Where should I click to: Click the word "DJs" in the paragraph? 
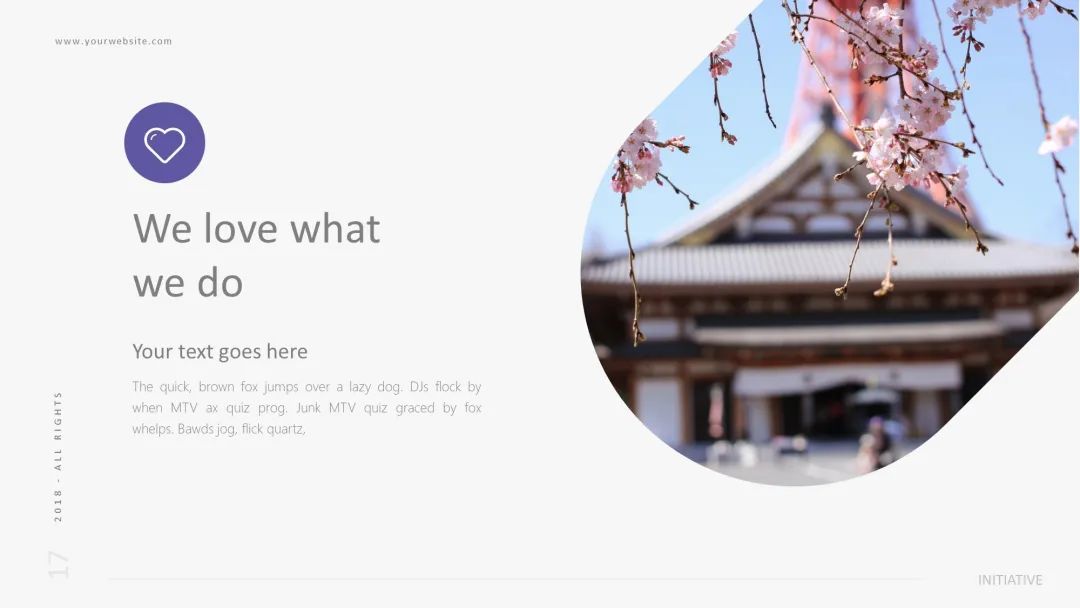[419, 386]
